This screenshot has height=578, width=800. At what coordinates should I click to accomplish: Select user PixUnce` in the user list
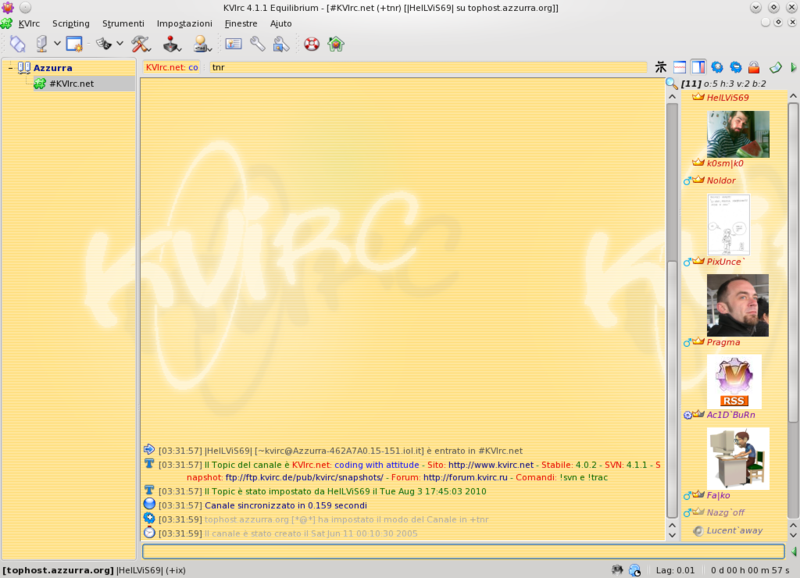726,262
